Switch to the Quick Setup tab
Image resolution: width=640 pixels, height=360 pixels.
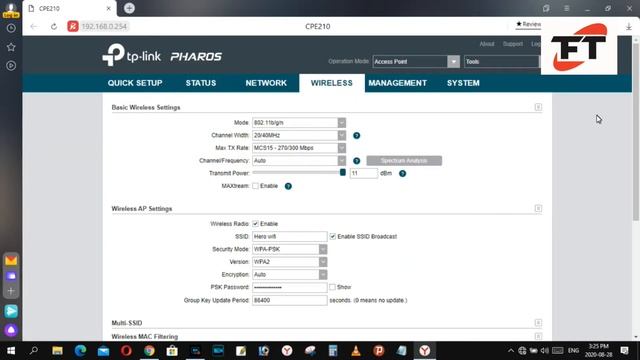click(x=135, y=83)
